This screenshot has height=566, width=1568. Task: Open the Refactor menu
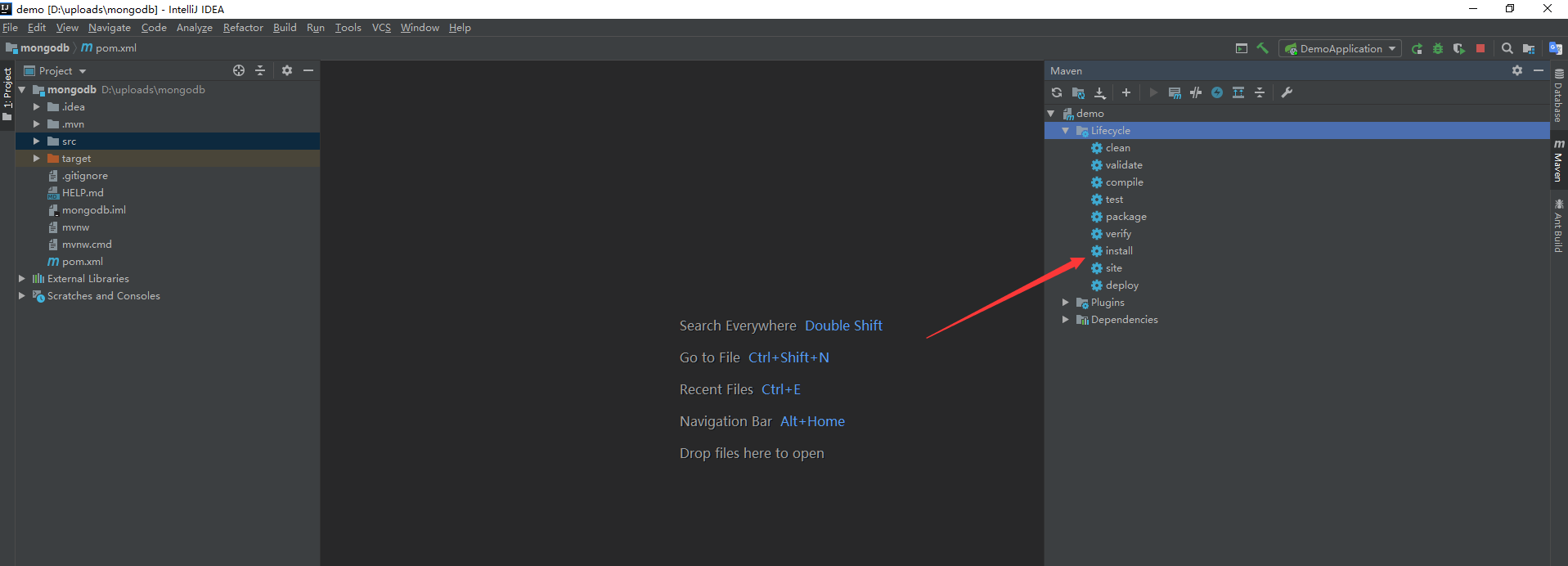click(243, 27)
